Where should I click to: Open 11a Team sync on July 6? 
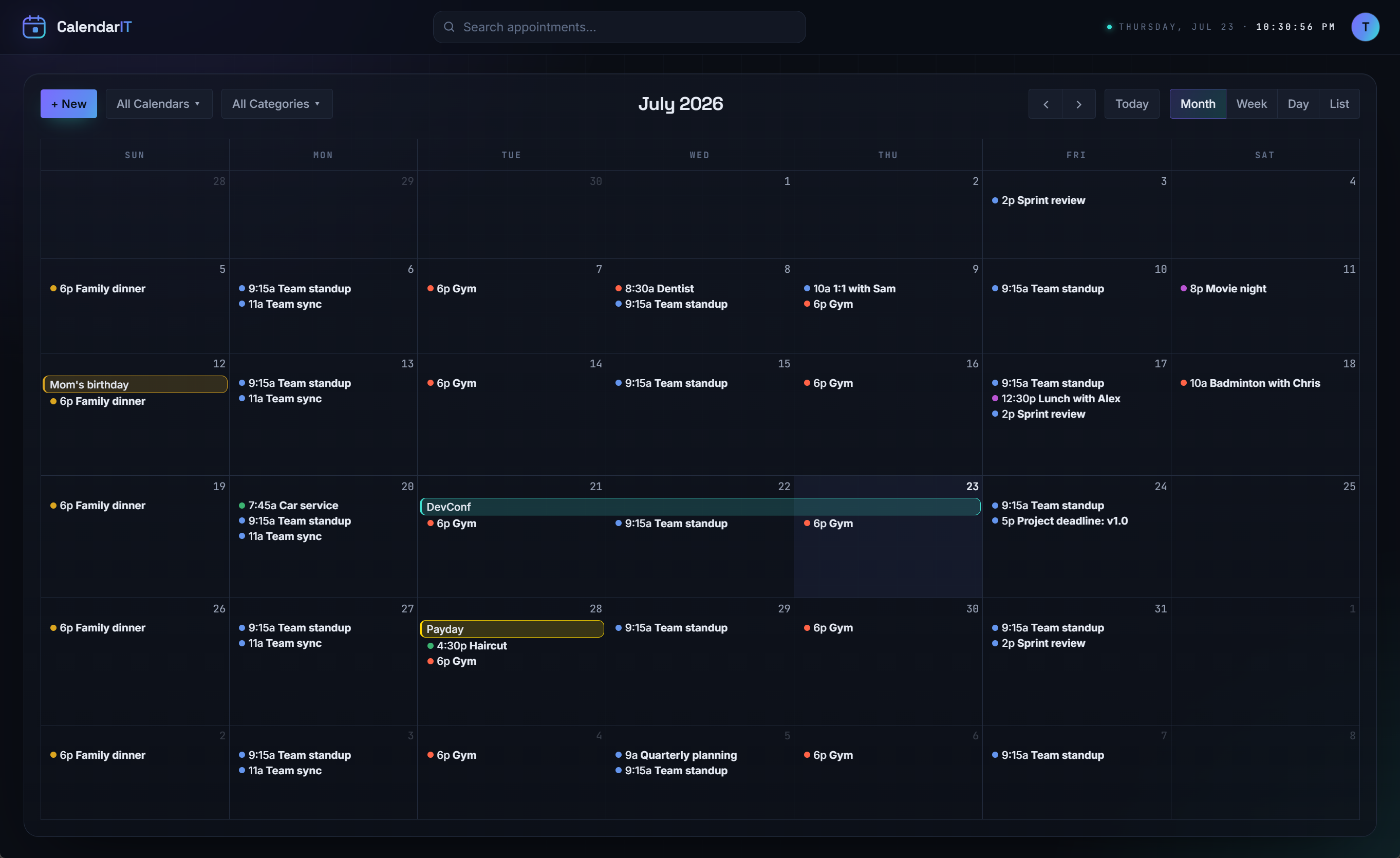(x=280, y=304)
